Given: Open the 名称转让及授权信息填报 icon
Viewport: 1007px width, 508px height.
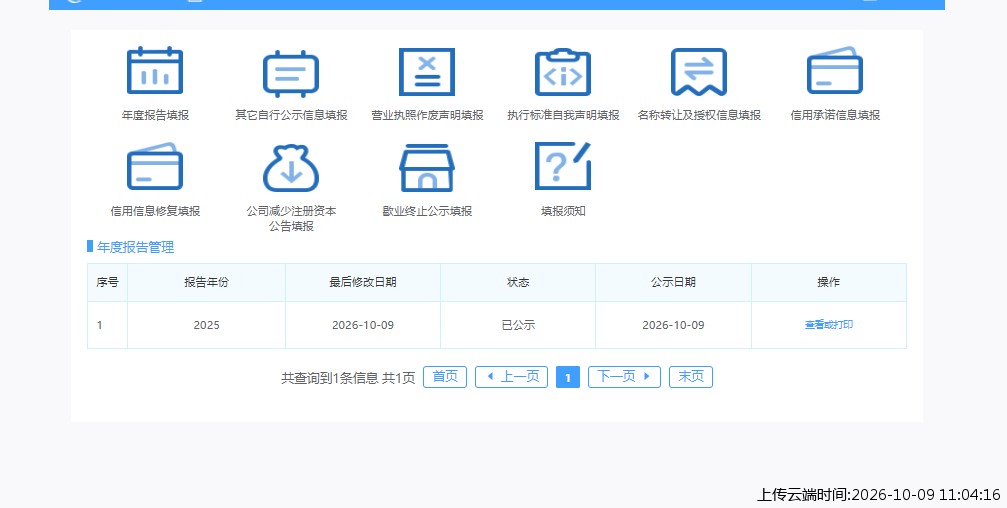Looking at the screenshot, I should click(x=699, y=72).
